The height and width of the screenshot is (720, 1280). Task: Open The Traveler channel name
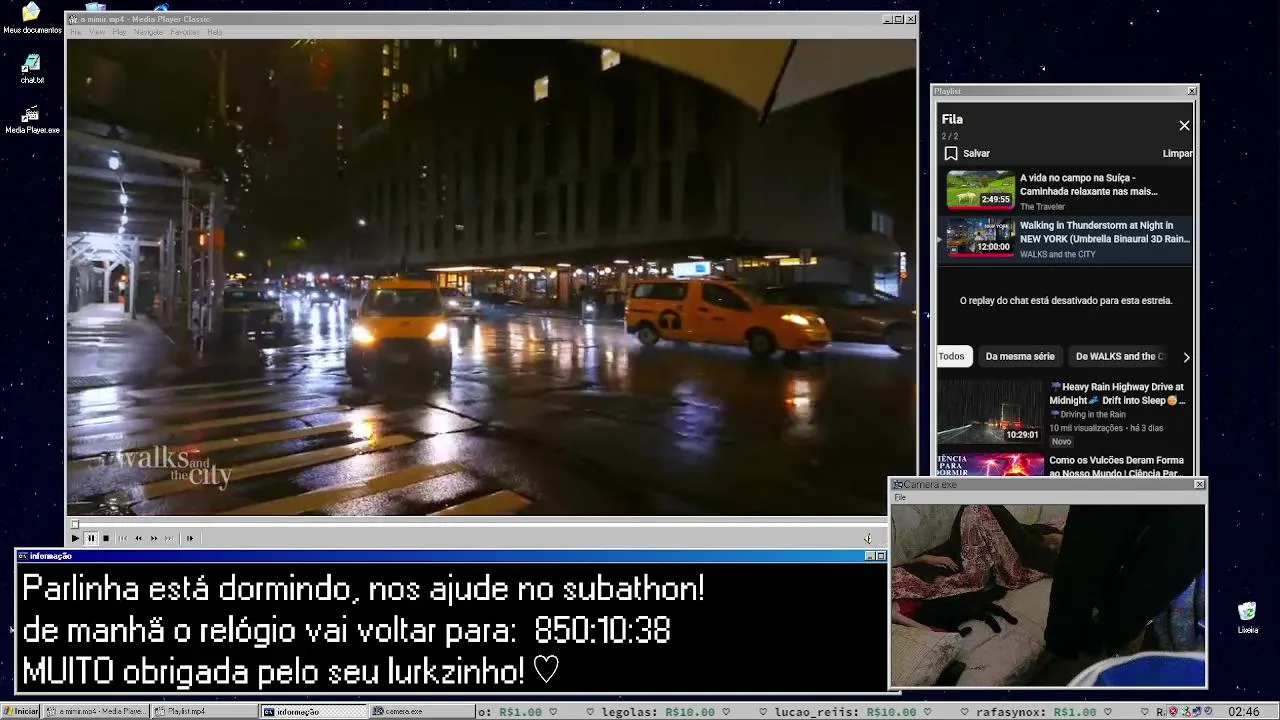click(x=1042, y=206)
